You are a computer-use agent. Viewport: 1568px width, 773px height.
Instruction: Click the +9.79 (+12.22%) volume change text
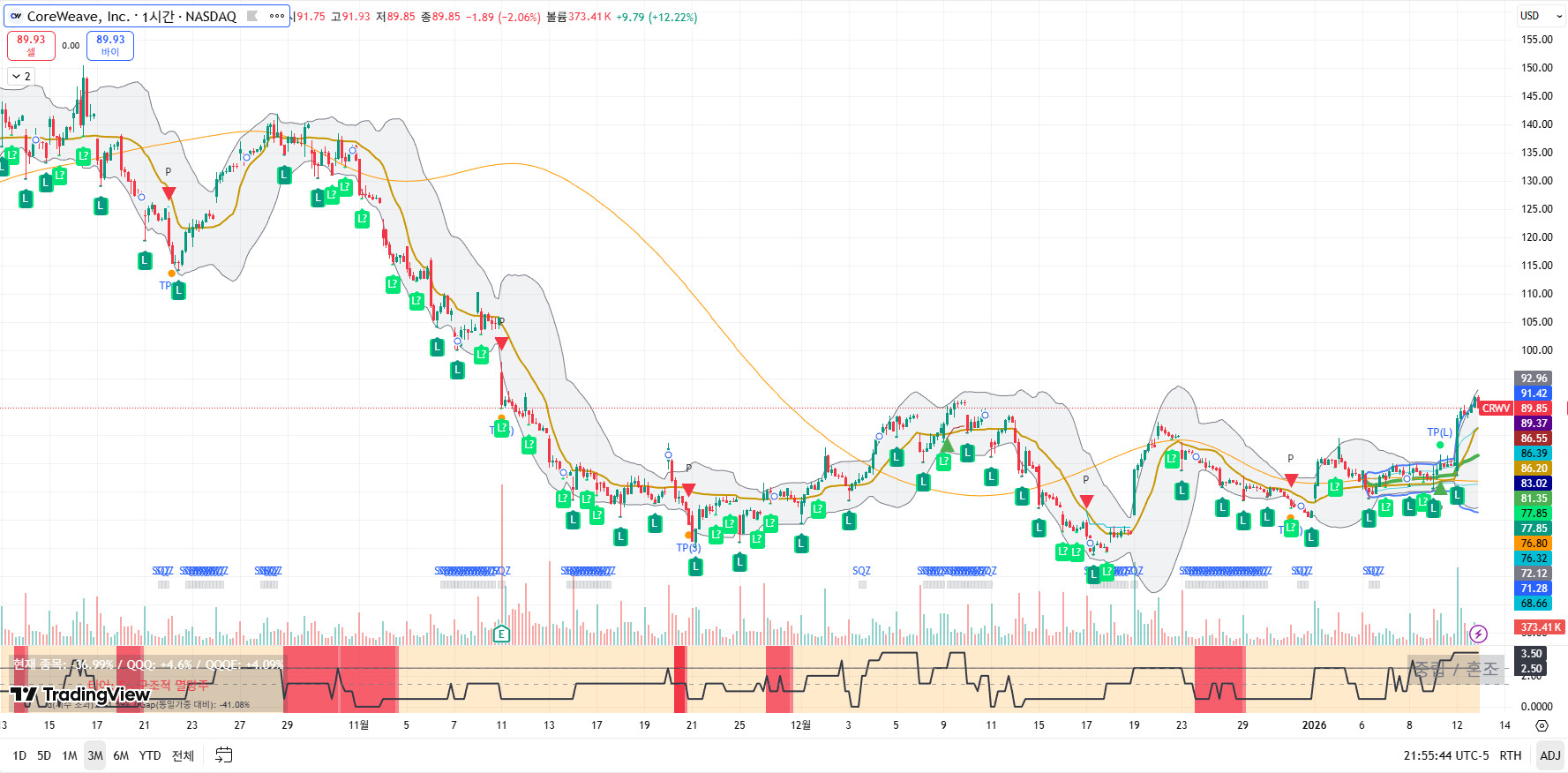[x=656, y=17]
